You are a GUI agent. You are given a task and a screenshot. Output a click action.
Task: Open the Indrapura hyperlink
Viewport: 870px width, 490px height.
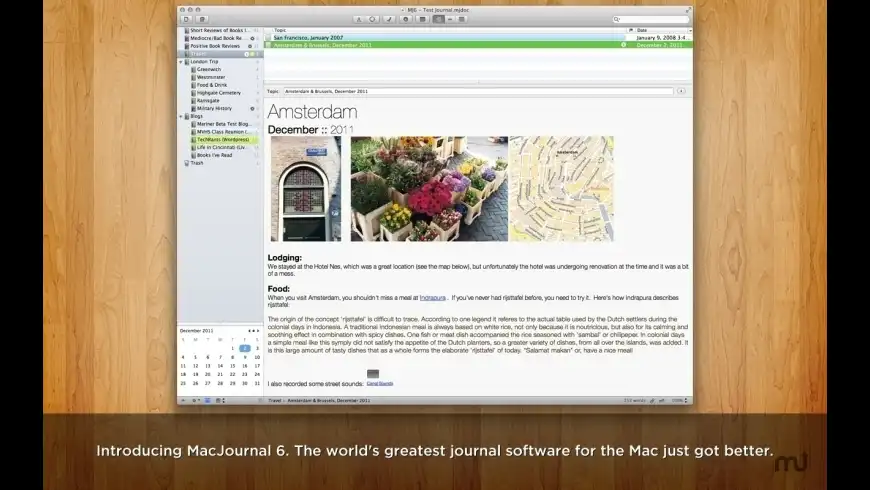coord(432,297)
